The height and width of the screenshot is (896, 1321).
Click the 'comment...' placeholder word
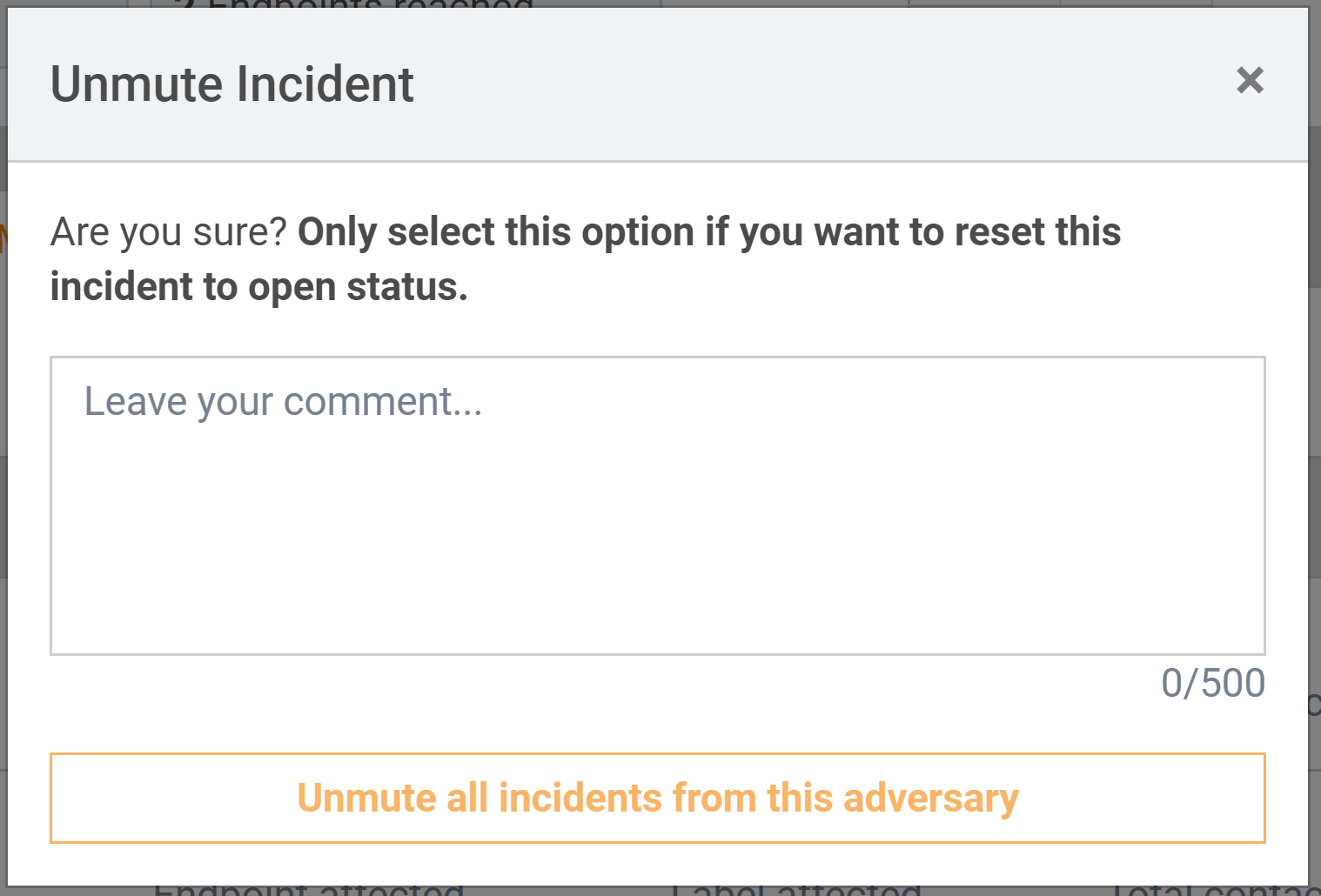382,402
